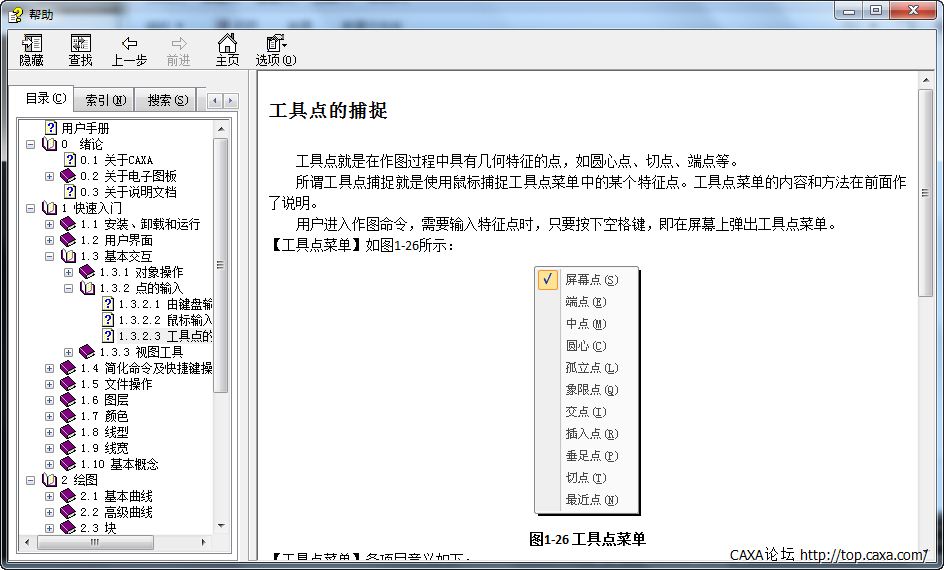Click the content pane scroll-up arrow
This screenshot has height=570, width=944.
tap(926, 79)
